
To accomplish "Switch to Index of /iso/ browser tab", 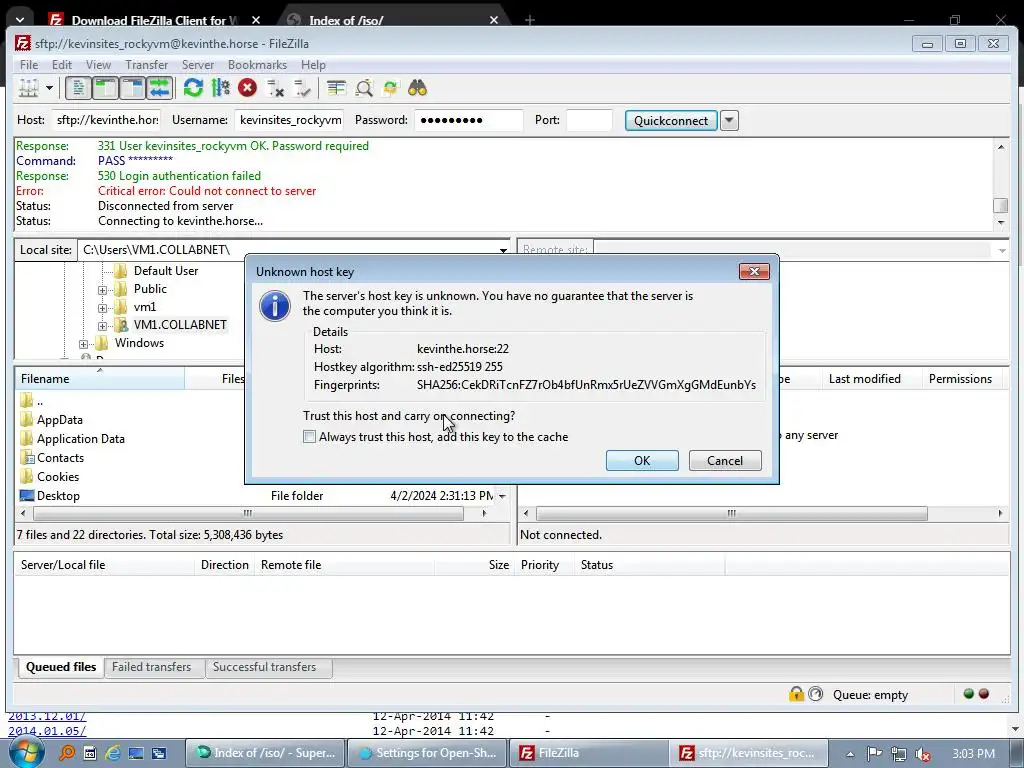I will pos(392,20).
